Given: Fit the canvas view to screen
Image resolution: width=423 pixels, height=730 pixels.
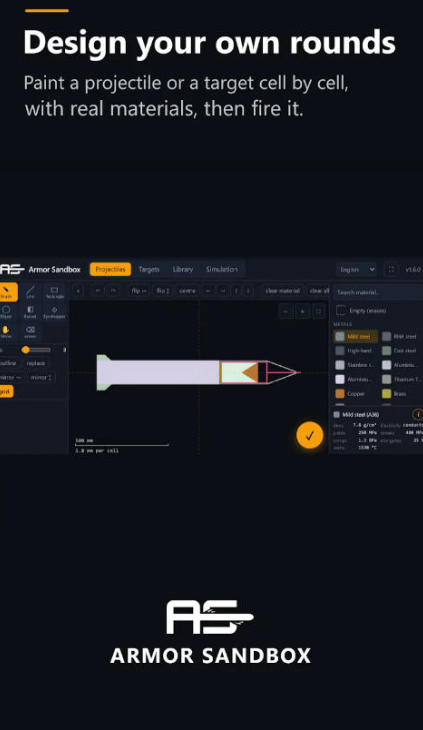Looking at the screenshot, I should [318, 311].
